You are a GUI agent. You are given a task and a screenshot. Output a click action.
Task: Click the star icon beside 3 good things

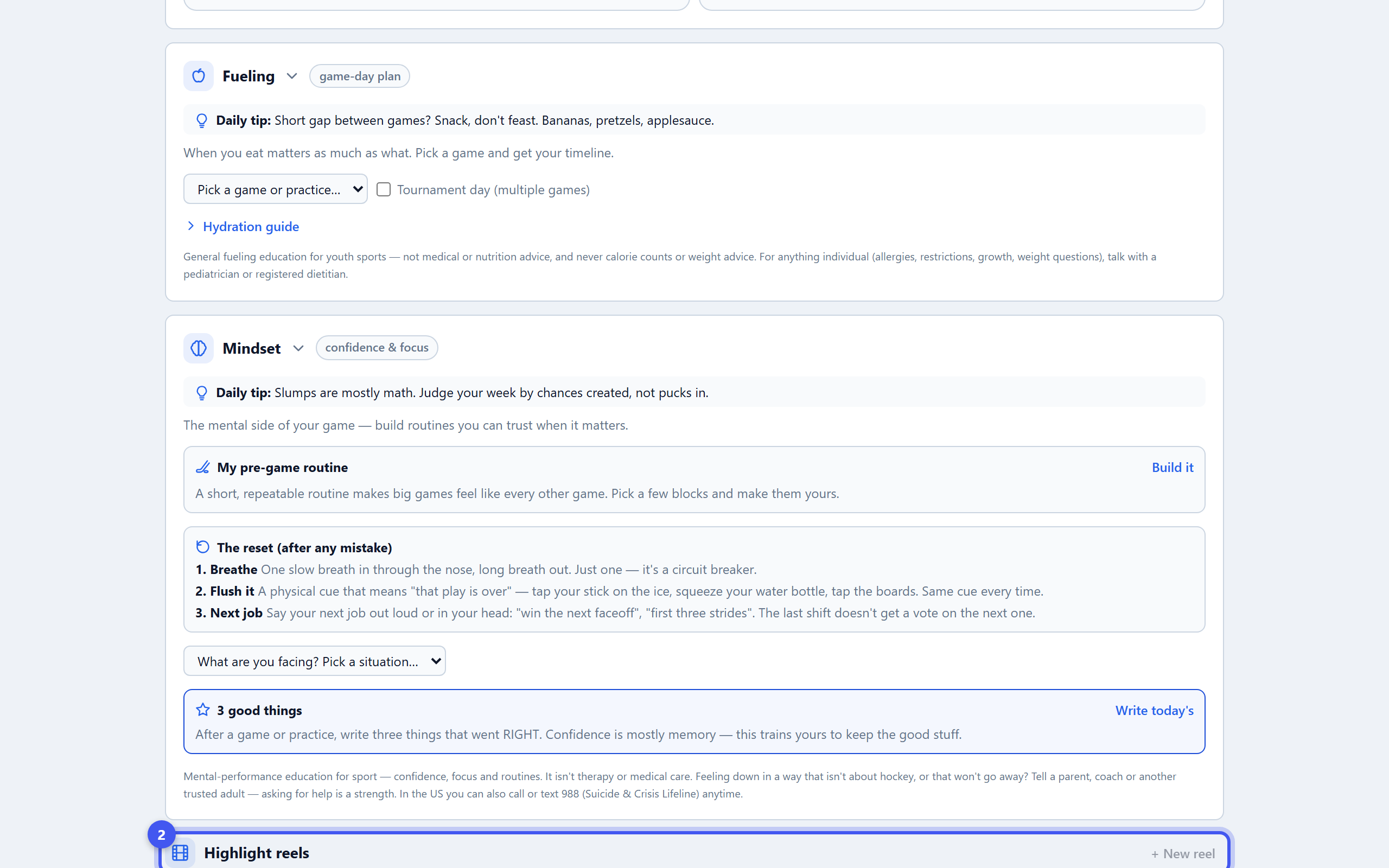point(202,710)
